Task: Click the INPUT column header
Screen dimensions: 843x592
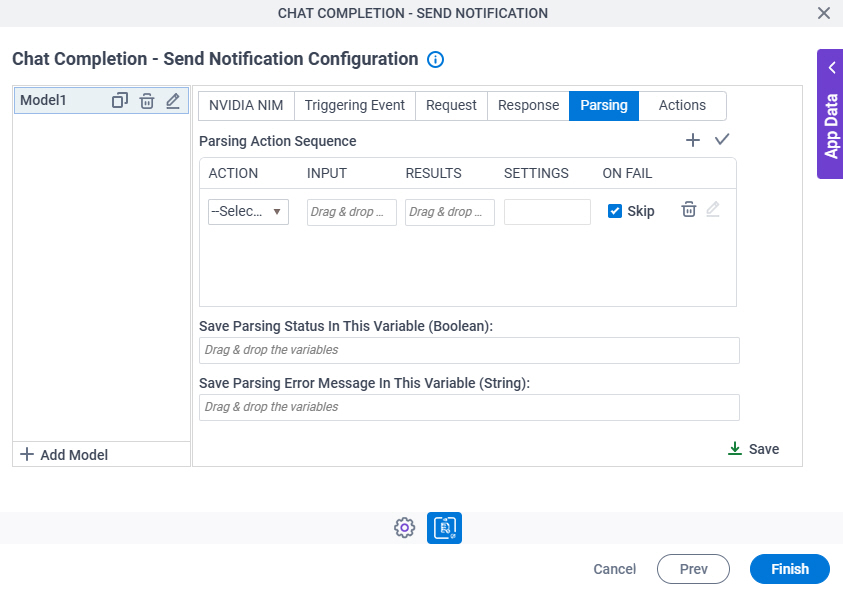Action: [x=327, y=173]
